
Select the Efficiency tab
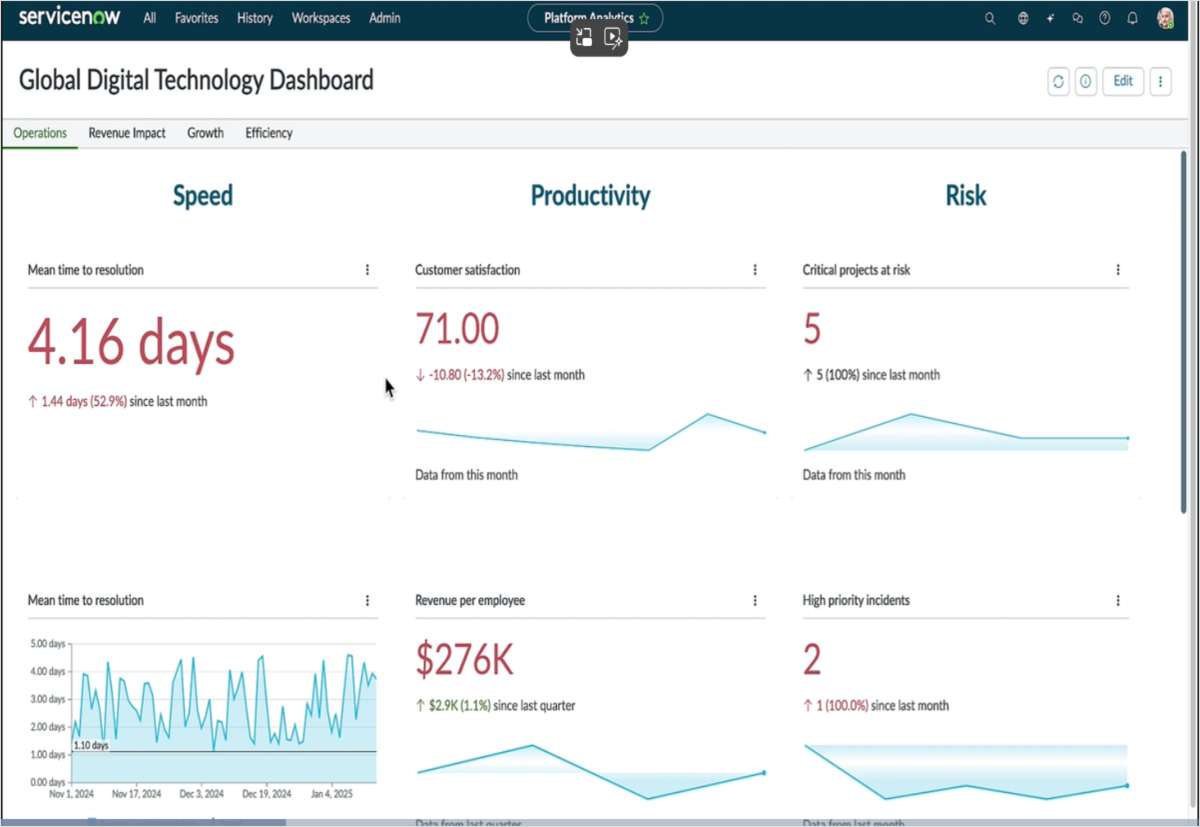coord(268,132)
